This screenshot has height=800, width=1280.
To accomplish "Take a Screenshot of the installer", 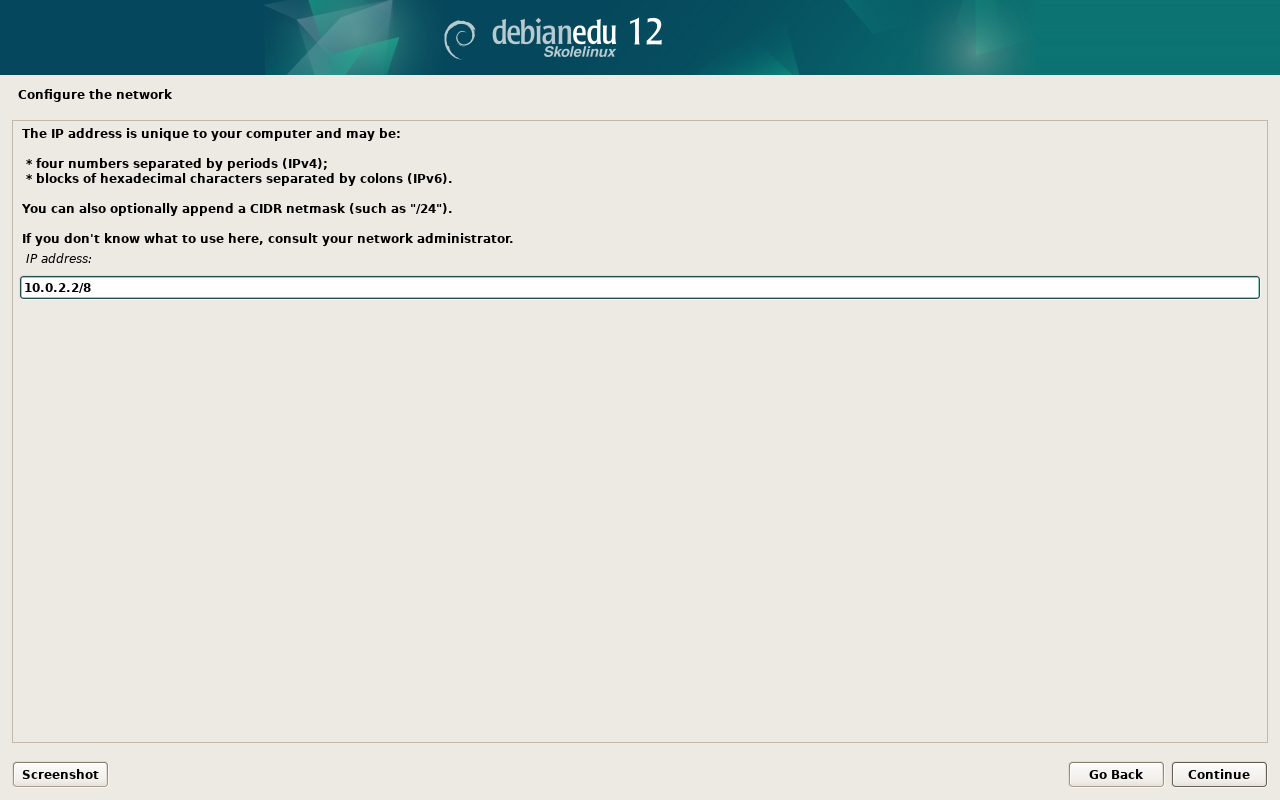I will click(x=60, y=774).
